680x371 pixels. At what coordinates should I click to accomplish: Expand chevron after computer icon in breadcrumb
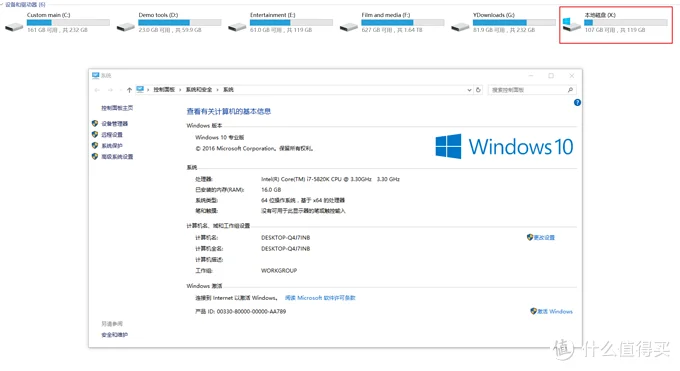[148, 90]
